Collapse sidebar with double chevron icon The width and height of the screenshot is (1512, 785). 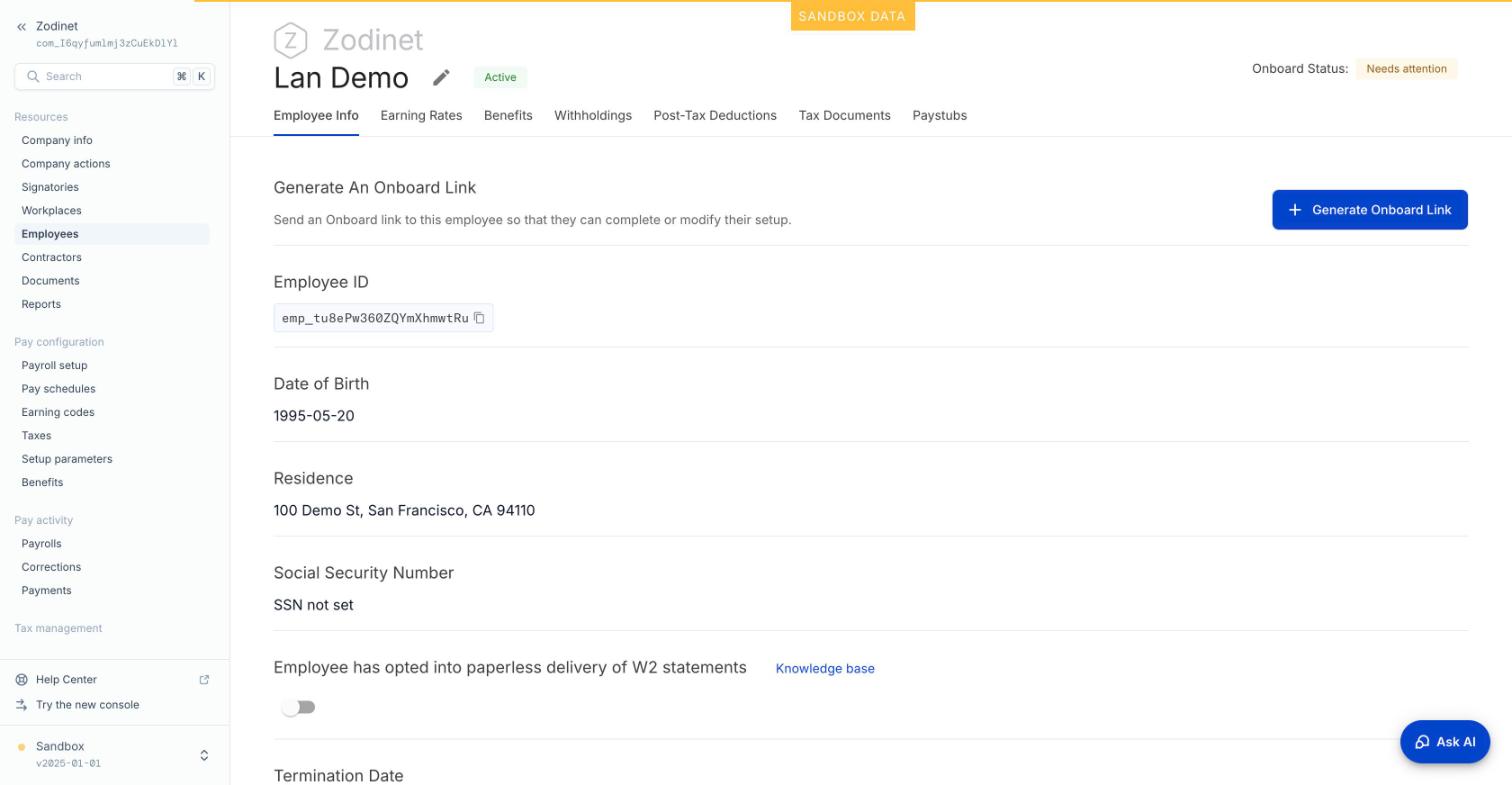click(x=21, y=27)
